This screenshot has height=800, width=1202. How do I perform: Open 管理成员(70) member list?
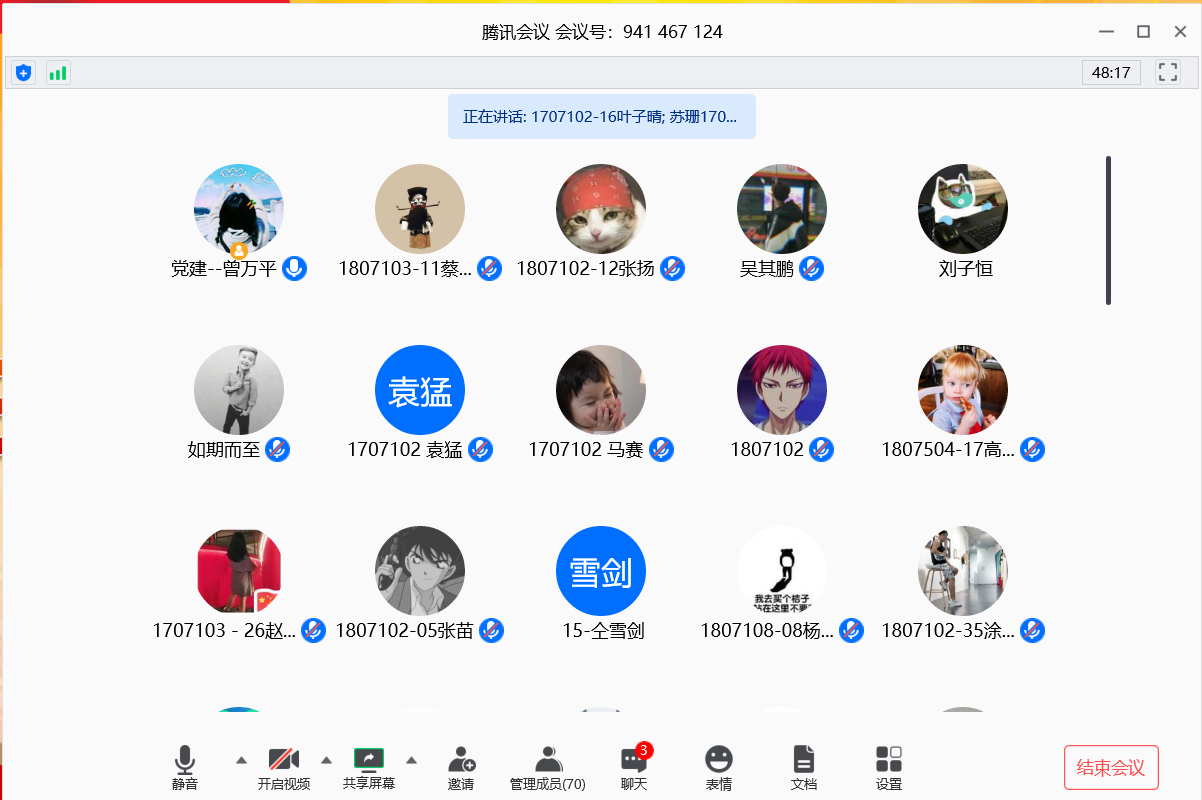click(547, 767)
